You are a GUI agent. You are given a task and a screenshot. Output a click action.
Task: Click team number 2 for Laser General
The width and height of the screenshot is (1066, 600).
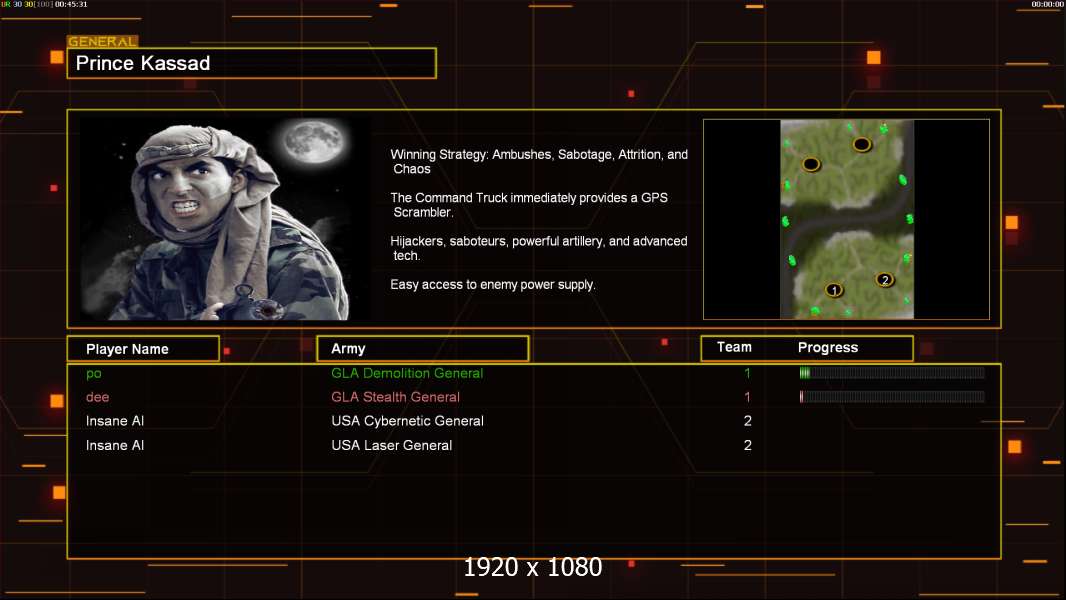click(747, 445)
